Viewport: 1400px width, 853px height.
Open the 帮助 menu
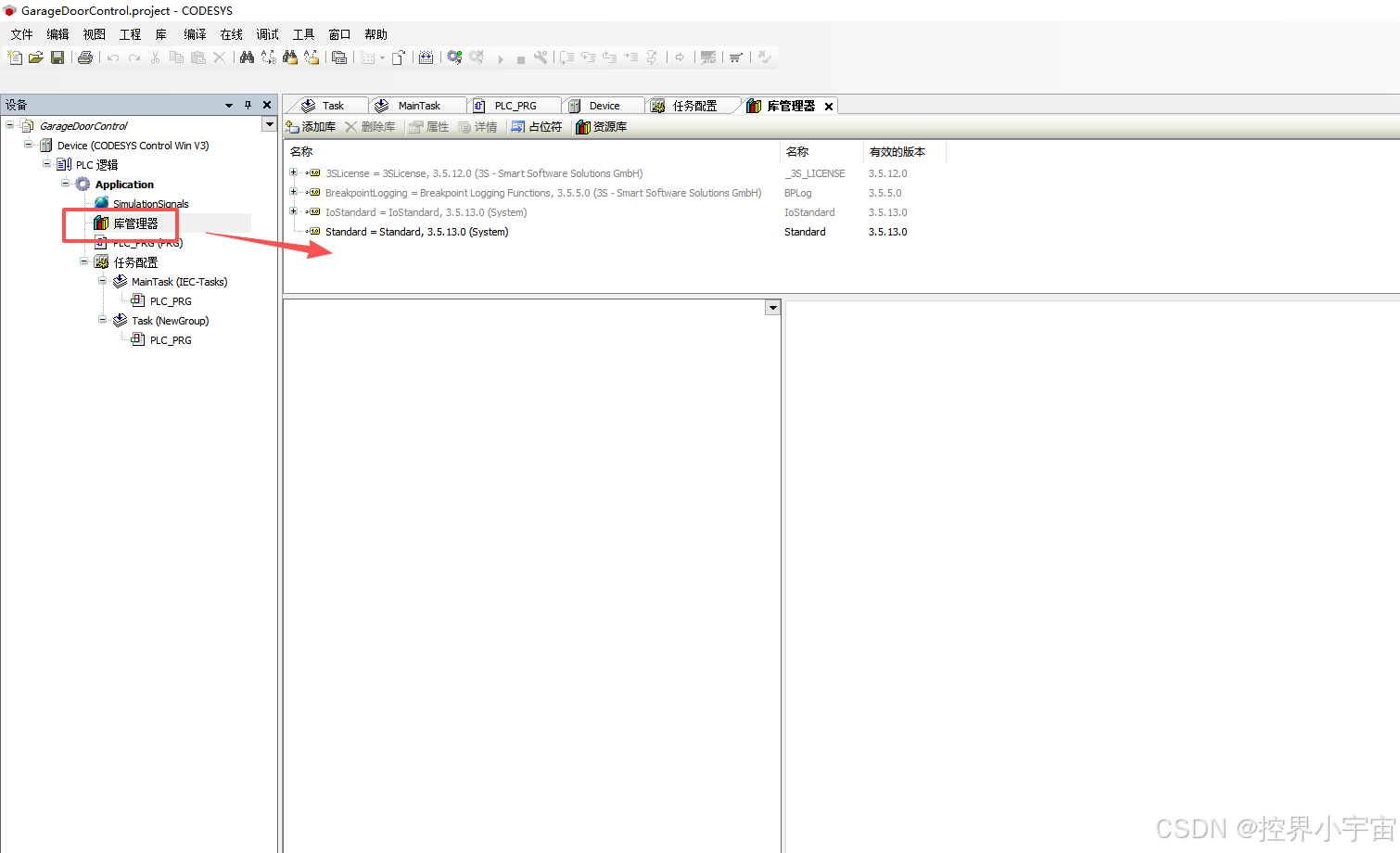(376, 34)
